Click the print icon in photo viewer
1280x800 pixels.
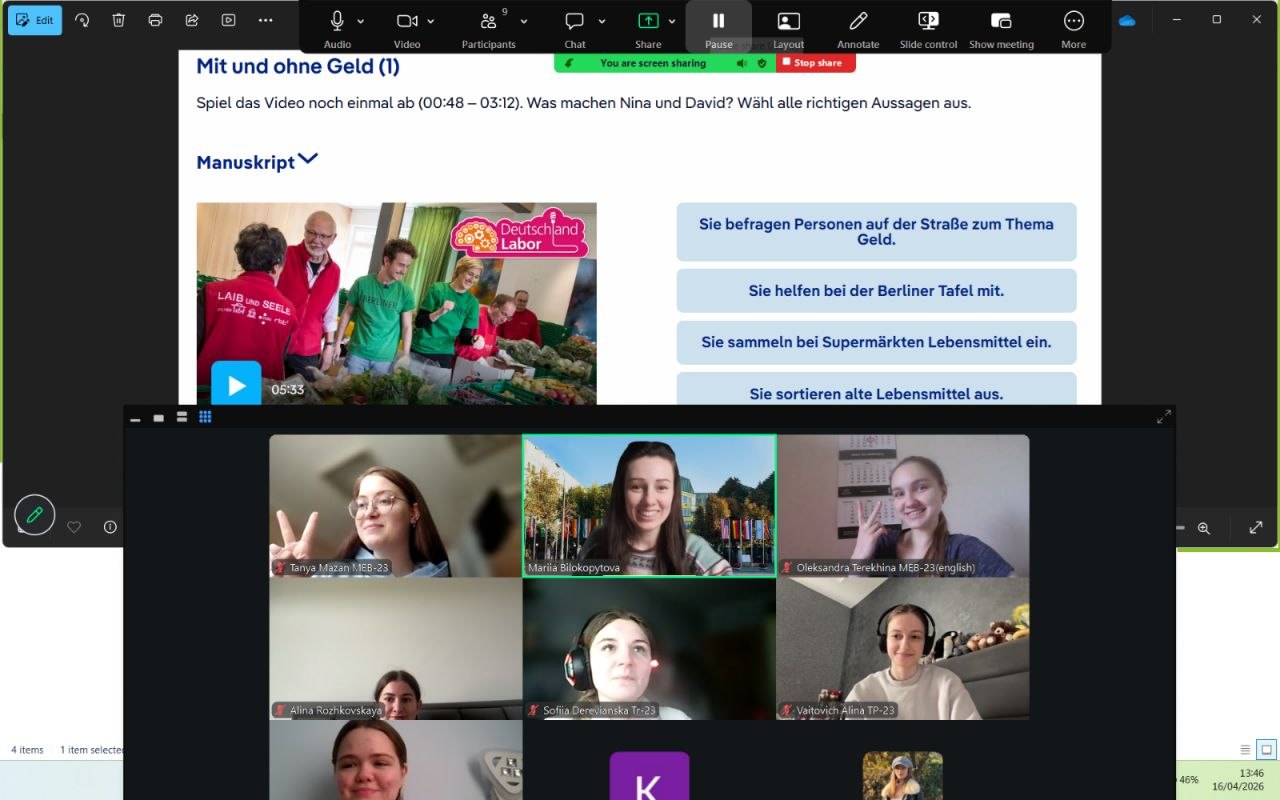coord(155,20)
